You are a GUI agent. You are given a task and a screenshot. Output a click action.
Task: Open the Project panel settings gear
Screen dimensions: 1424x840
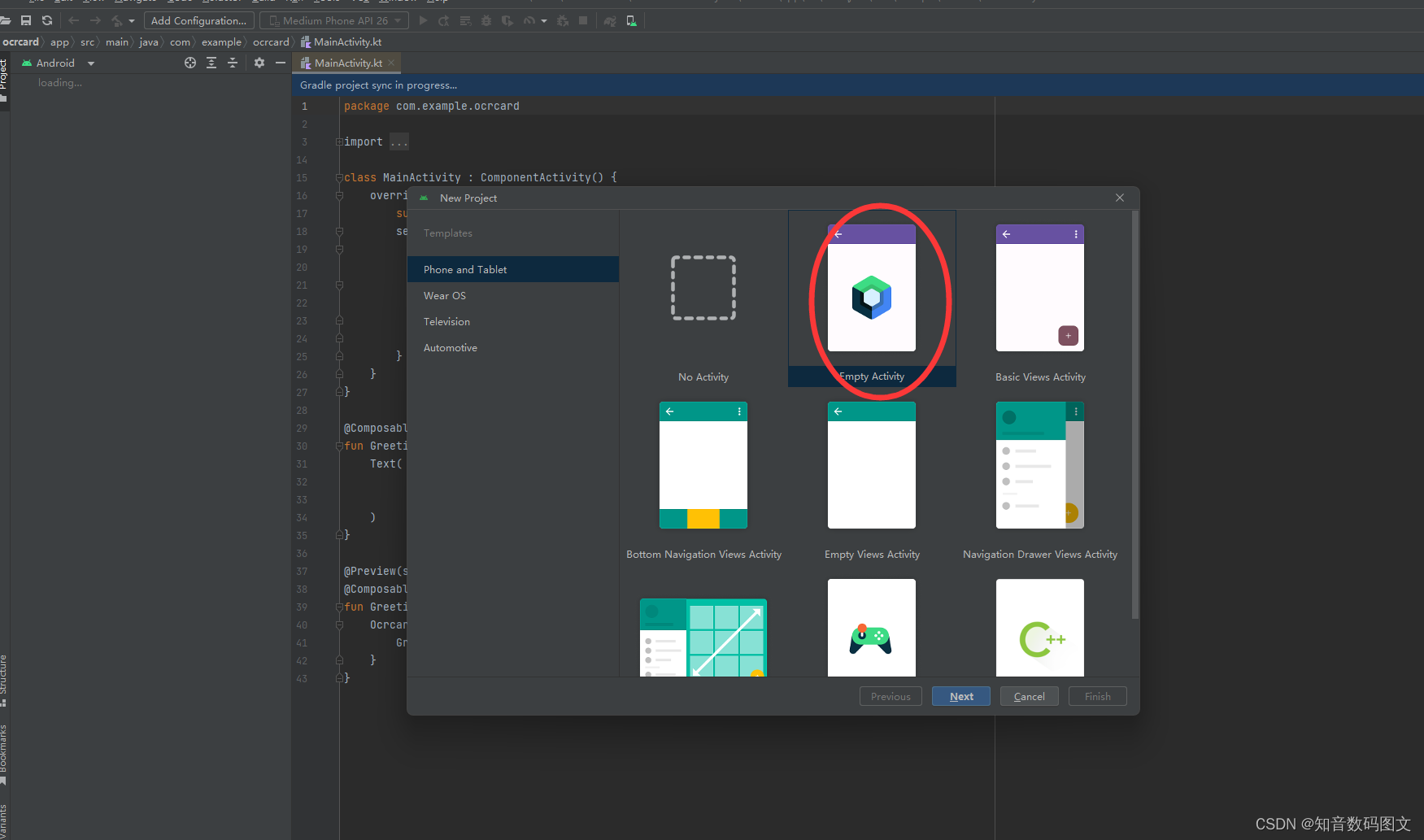259,63
